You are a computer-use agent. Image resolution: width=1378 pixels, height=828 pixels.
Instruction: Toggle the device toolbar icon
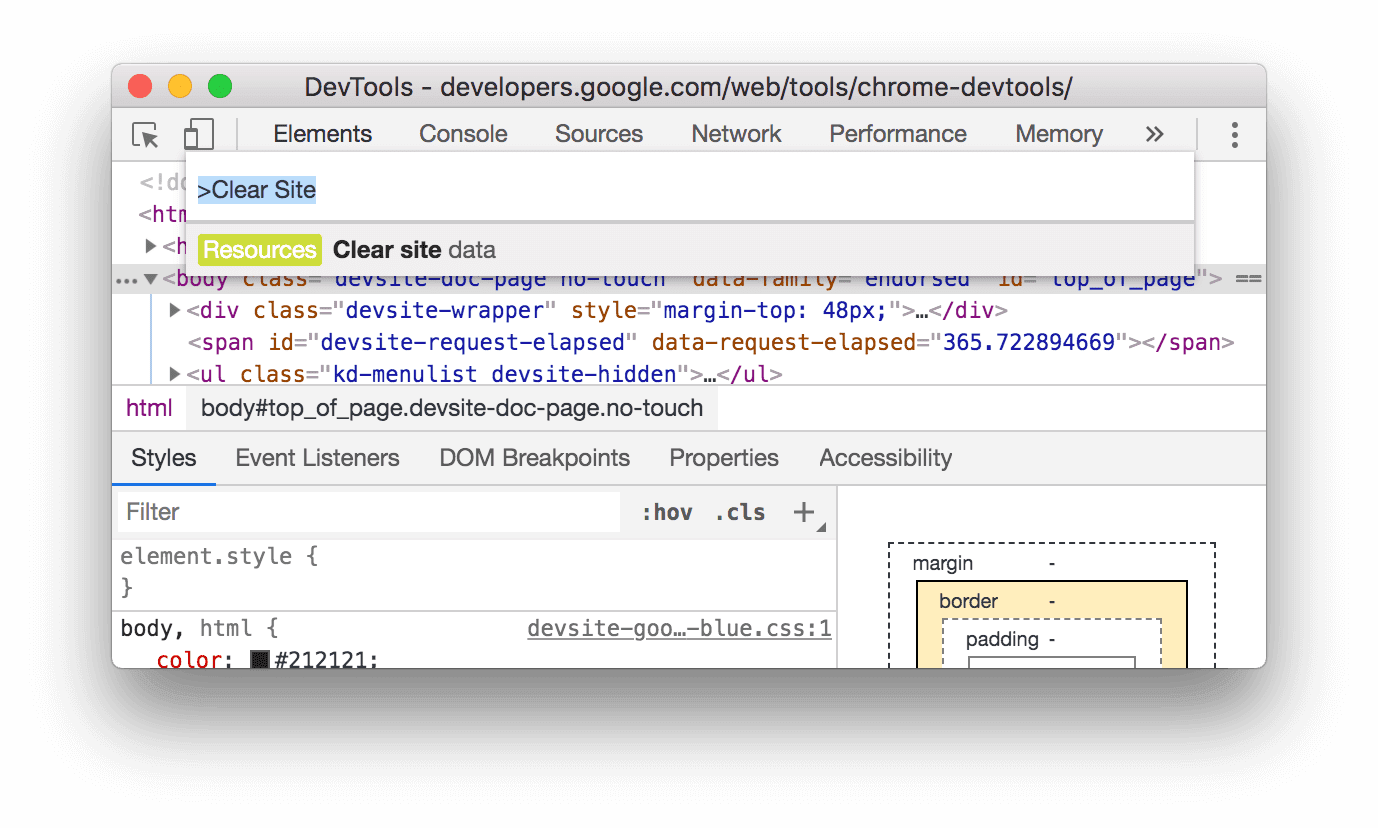(x=197, y=133)
